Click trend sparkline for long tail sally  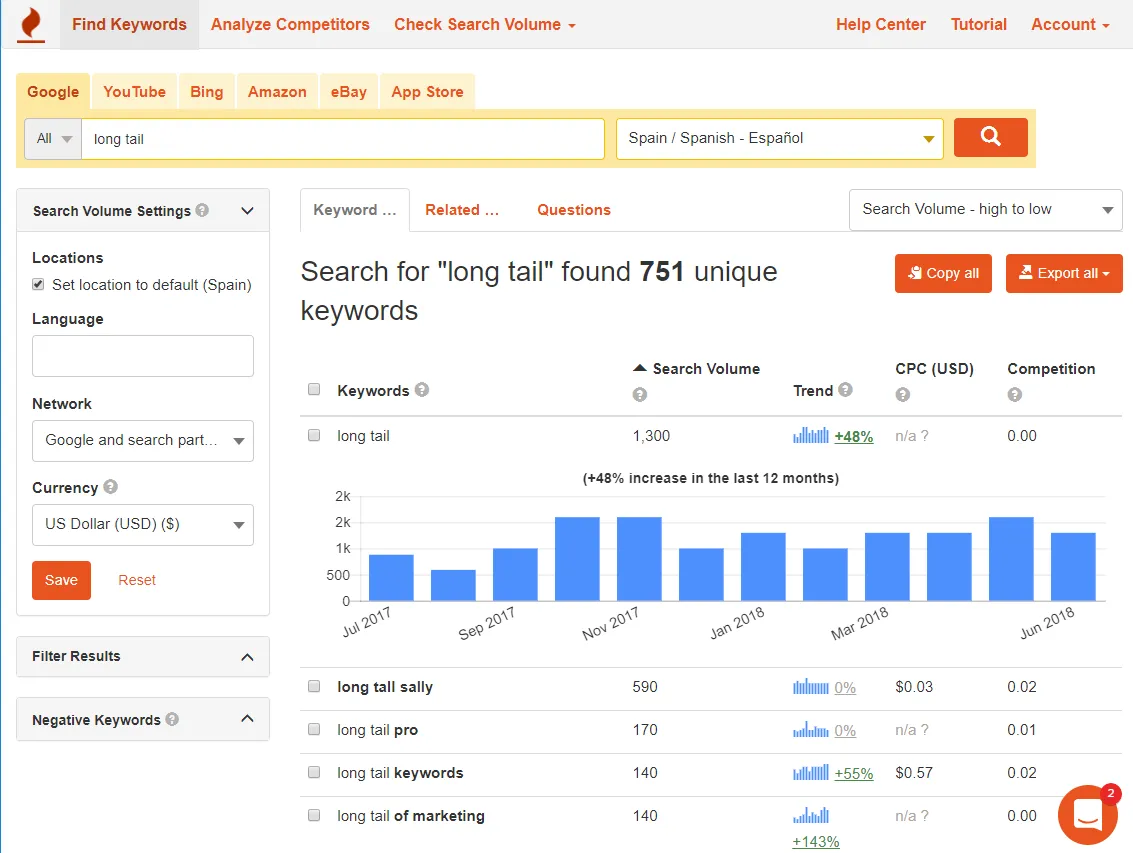coord(811,687)
